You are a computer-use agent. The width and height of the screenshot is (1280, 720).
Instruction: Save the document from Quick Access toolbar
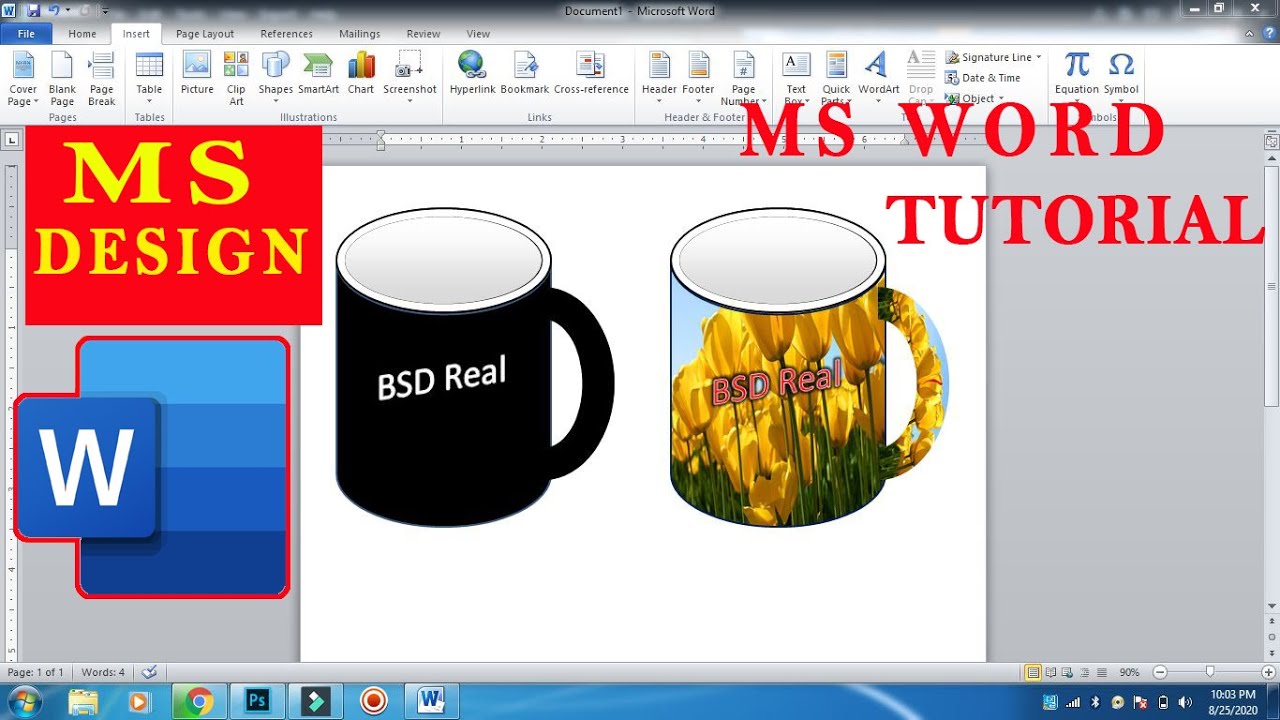pos(33,10)
